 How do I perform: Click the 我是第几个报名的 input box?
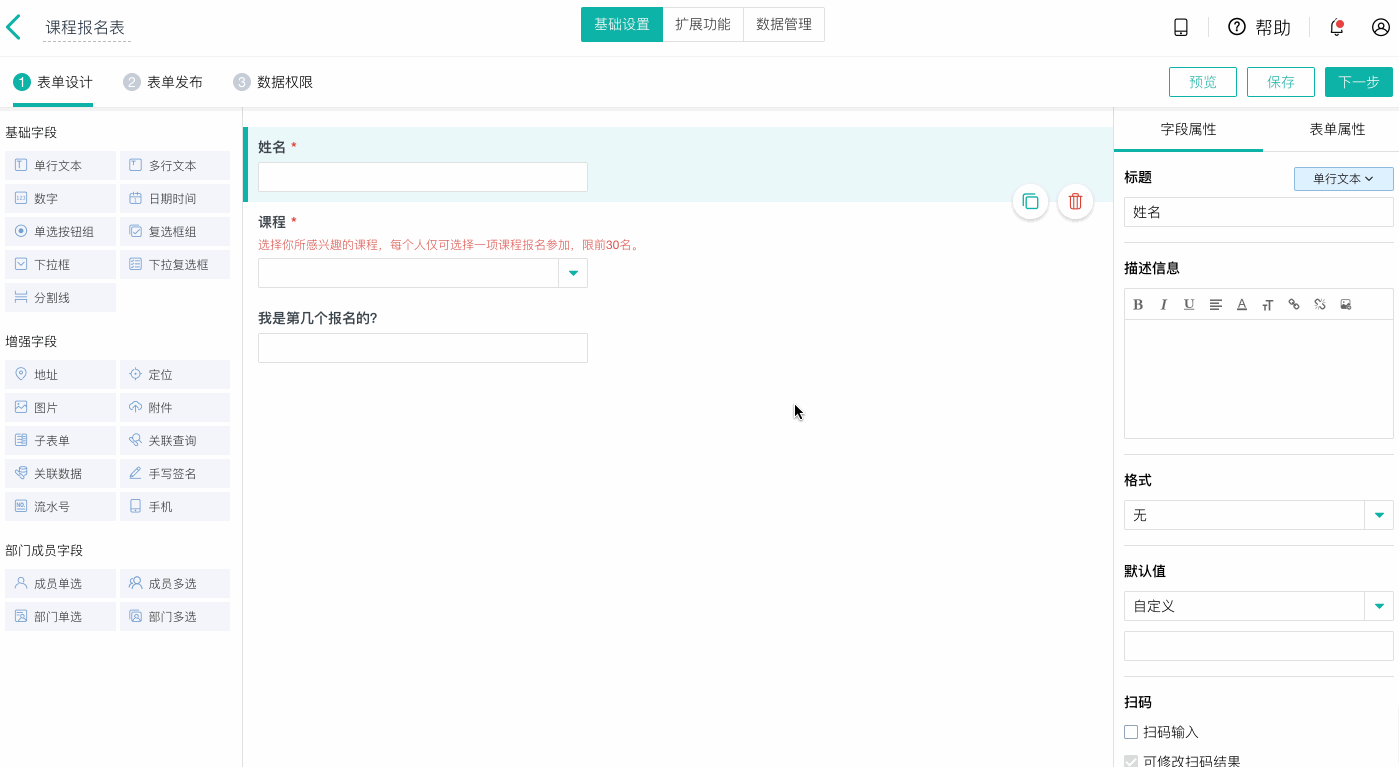point(422,348)
